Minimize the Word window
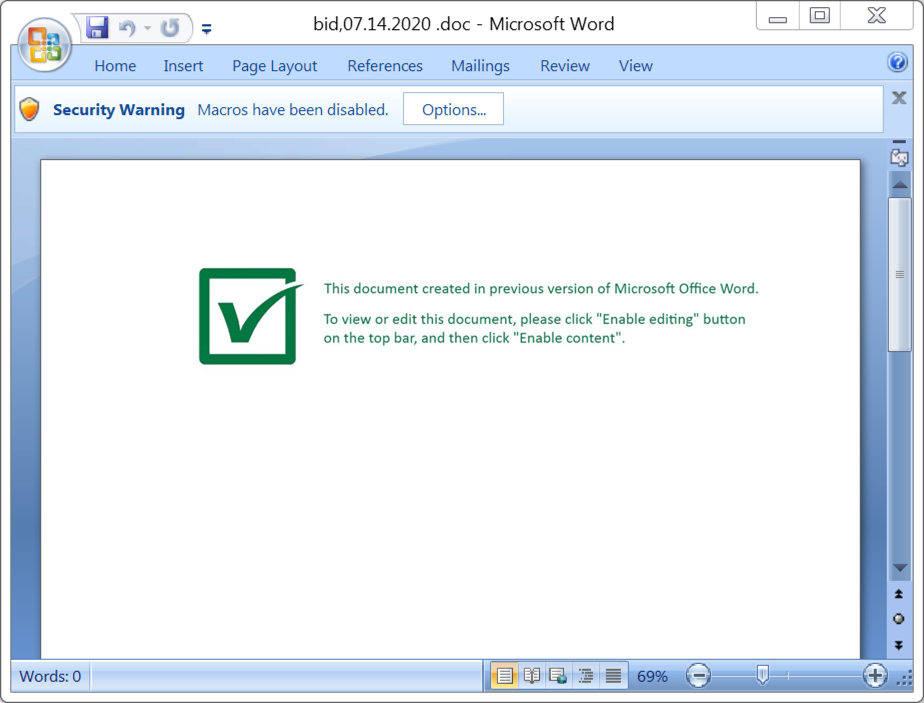This screenshot has height=703, width=924. pos(778,16)
